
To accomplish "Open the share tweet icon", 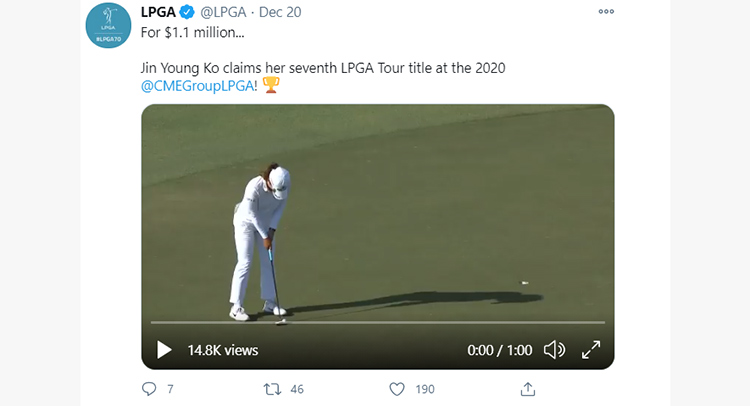I will click(528, 389).
